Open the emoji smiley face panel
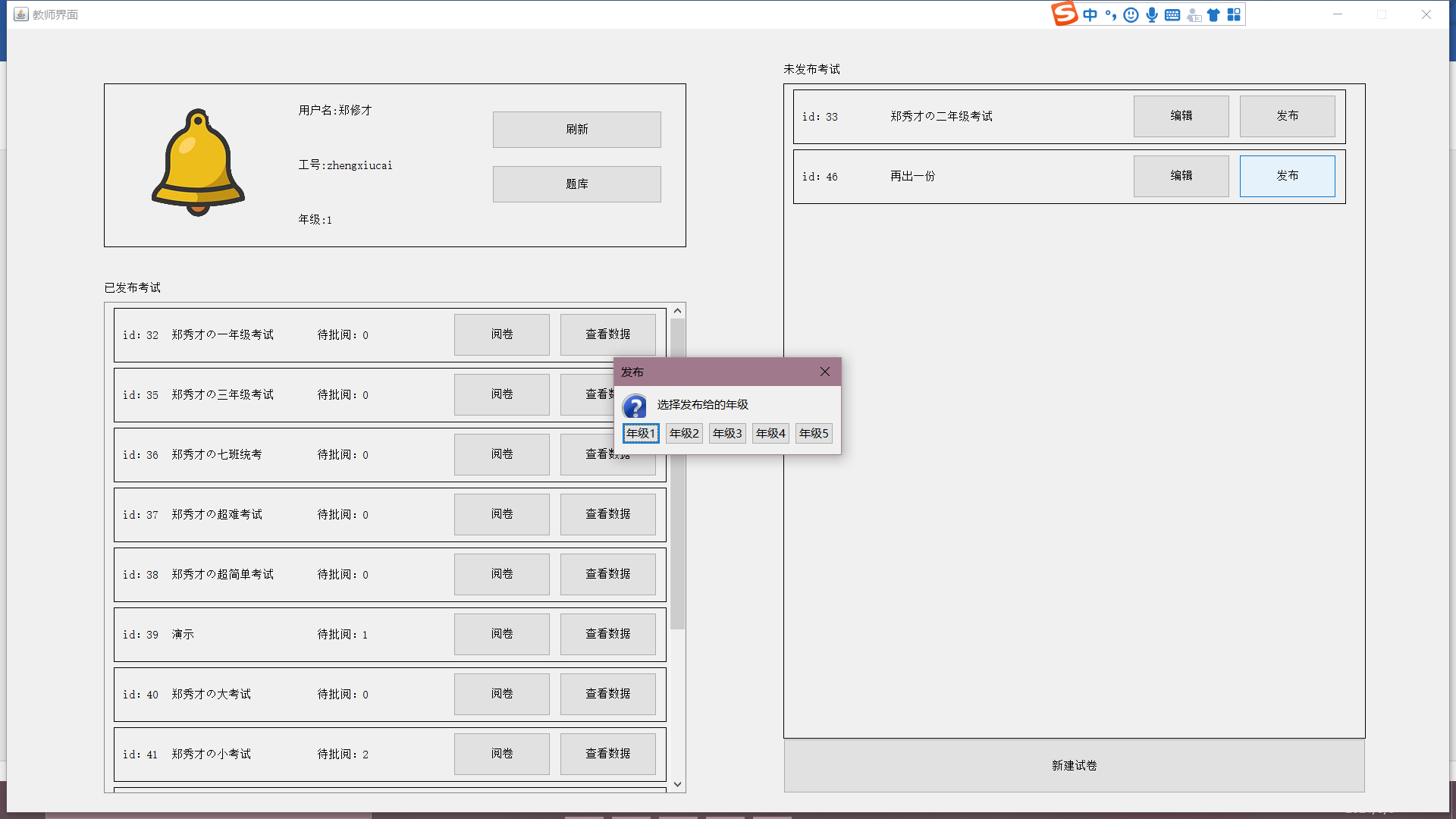Screen dimensions: 1456x819 (1131, 15)
